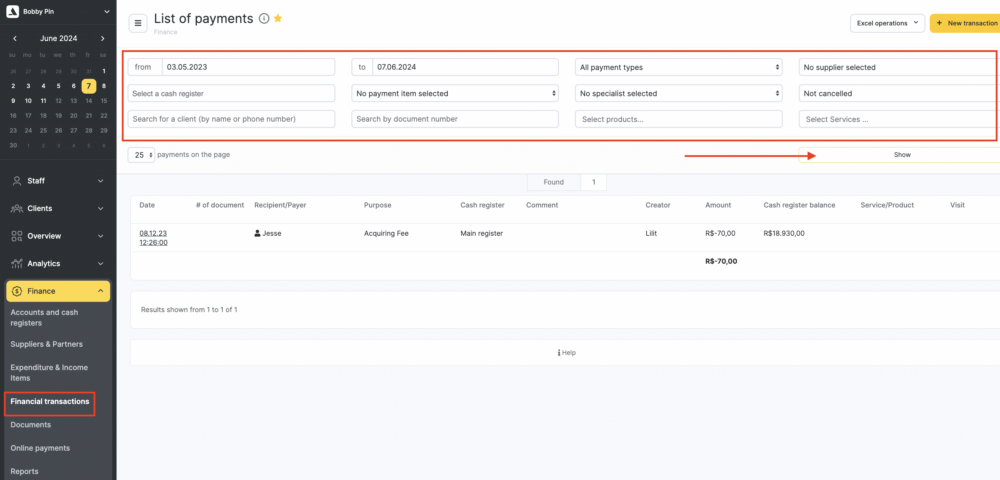Open the No specialist selected dropdown
The height and width of the screenshot is (480, 1000).
[x=679, y=93]
